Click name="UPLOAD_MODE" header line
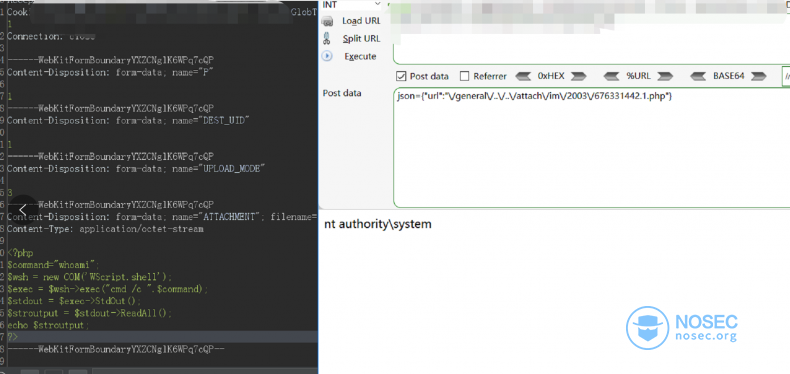 click(136, 169)
